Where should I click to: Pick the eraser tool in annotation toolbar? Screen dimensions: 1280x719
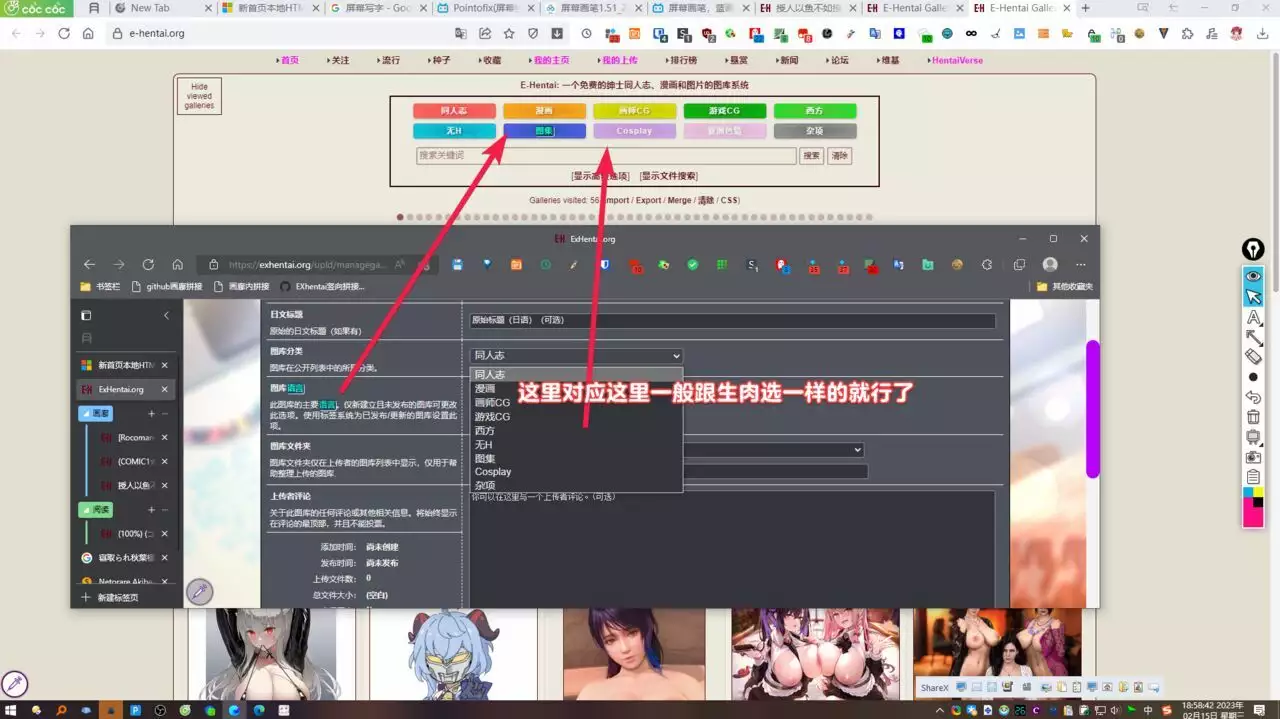[1253, 356]
